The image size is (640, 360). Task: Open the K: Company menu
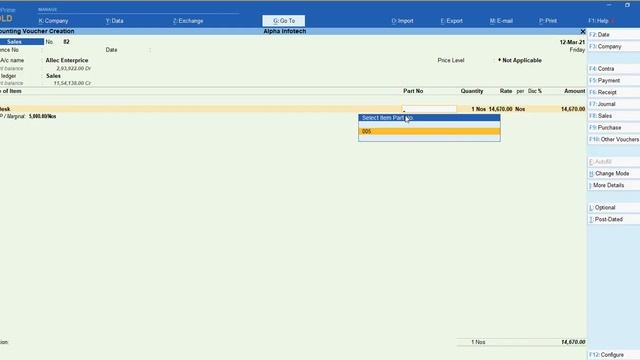click(53, 21)
